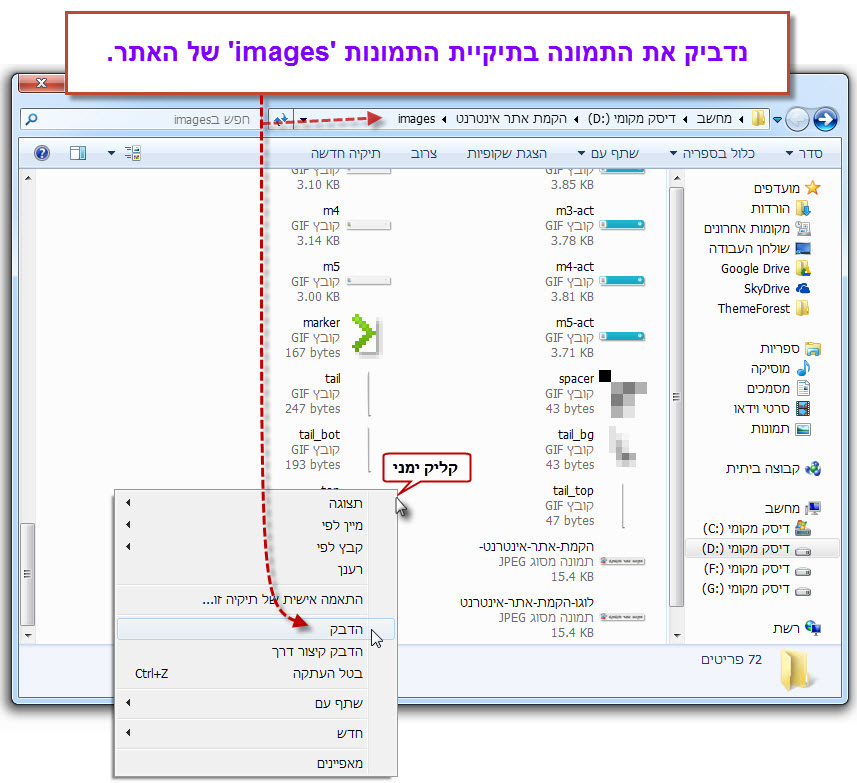The image size is (857, 783).
Task: Open the 'כלול בספריה' dropdown
Action: pos(712,154)
